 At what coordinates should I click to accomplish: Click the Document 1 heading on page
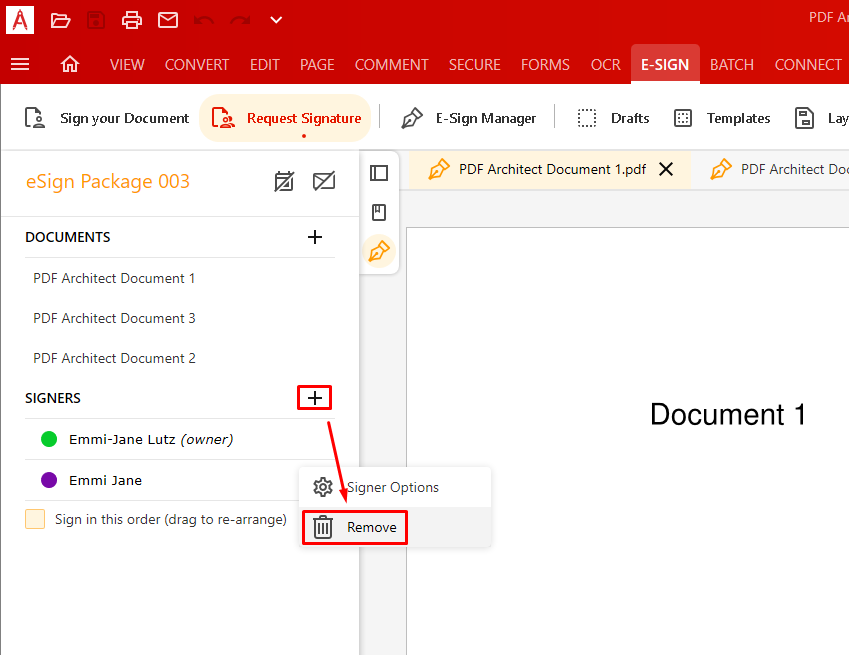728,415
